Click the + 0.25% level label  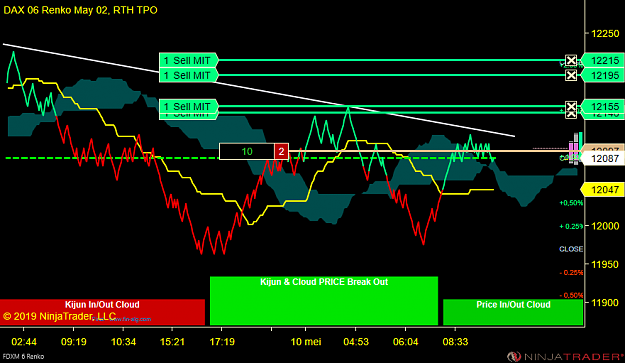pyautogui.click(x=571, y=226)
